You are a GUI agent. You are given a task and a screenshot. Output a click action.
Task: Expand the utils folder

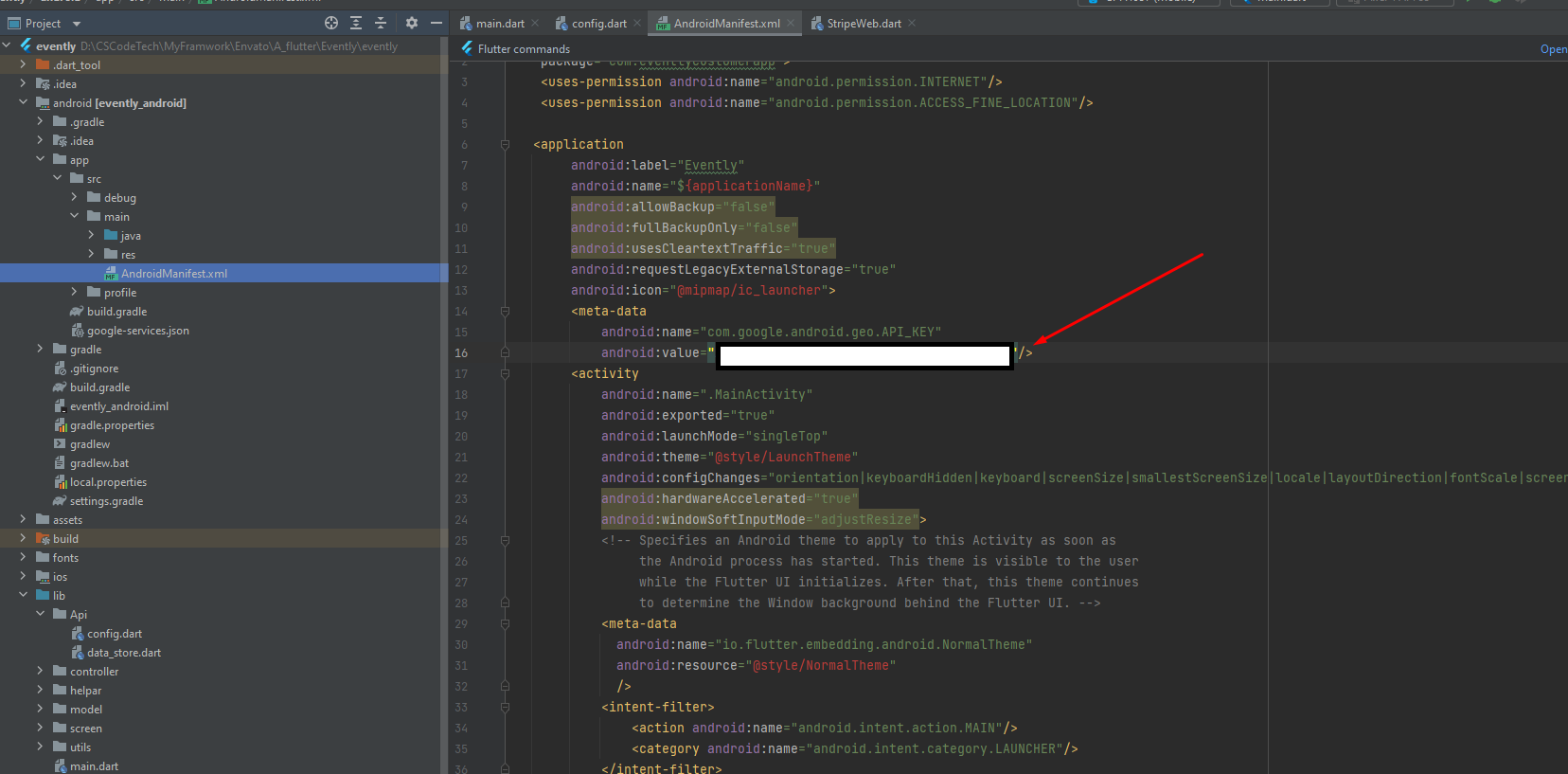(x=40, y=747)
